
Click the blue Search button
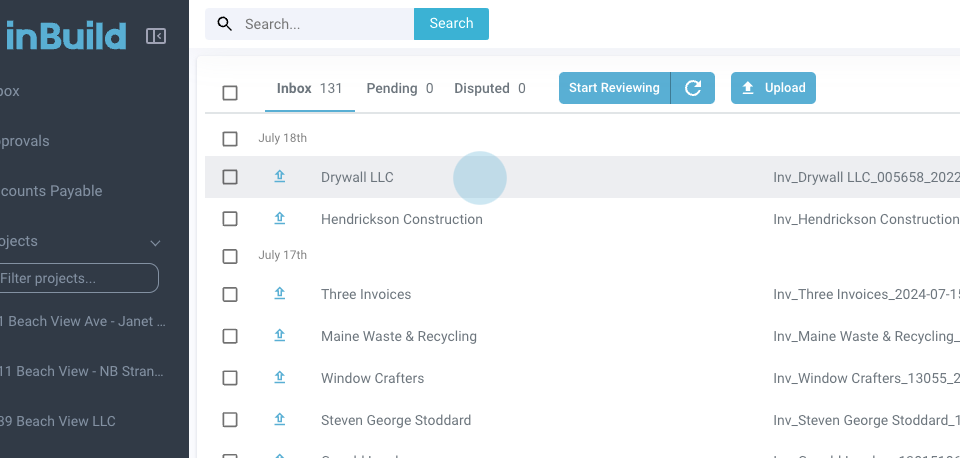(x=451, y=24)
